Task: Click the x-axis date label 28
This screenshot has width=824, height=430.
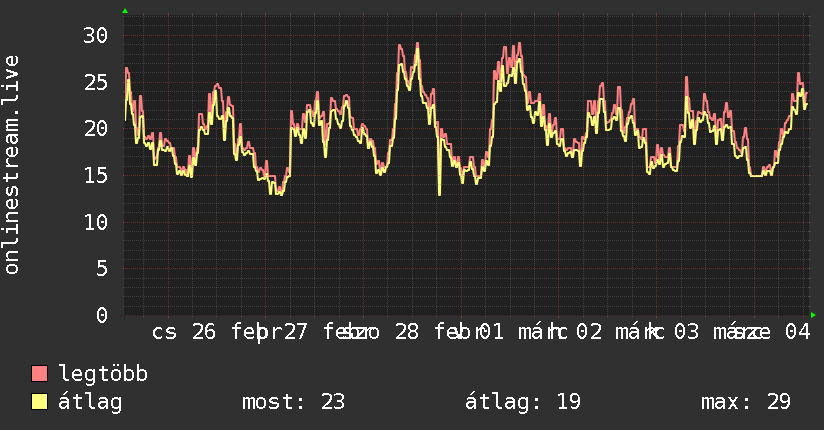Action: pos(407,332)
